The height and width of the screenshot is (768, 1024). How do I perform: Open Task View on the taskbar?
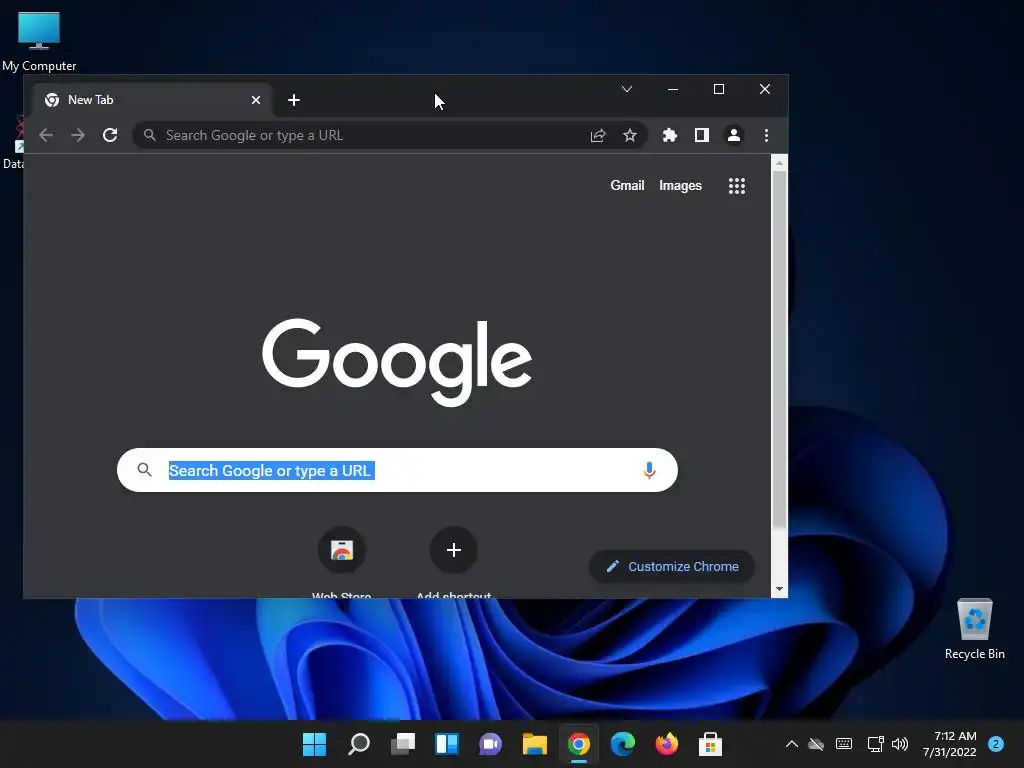(403, 744)
